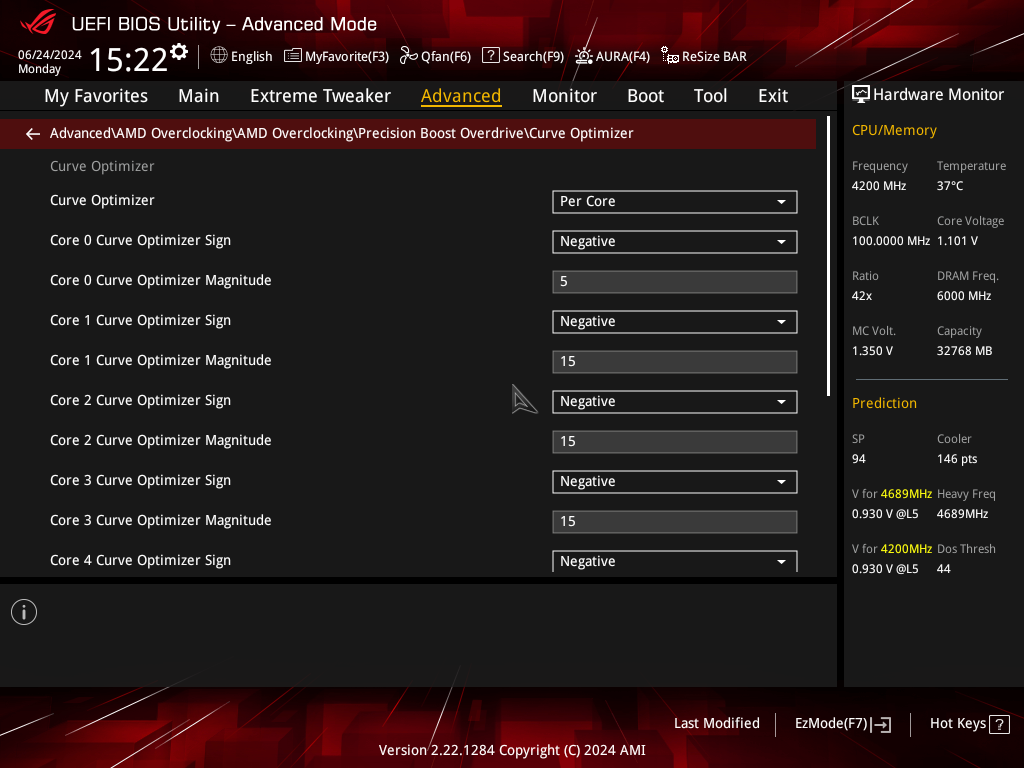Click the EzMode exit arrow icon
Image resolution: width=1024 pixels, height=768 pixels.
click(x=882, y=724)
